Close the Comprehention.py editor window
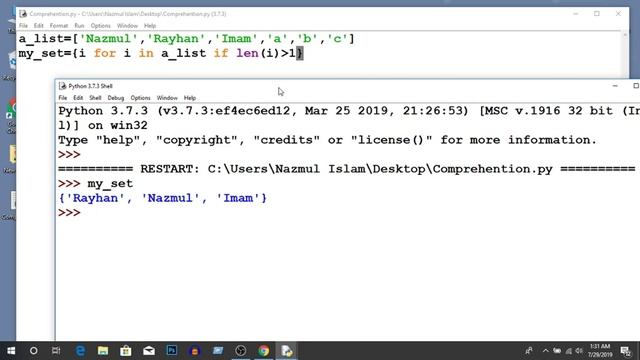The image size is (640, 360). [618, 14]
